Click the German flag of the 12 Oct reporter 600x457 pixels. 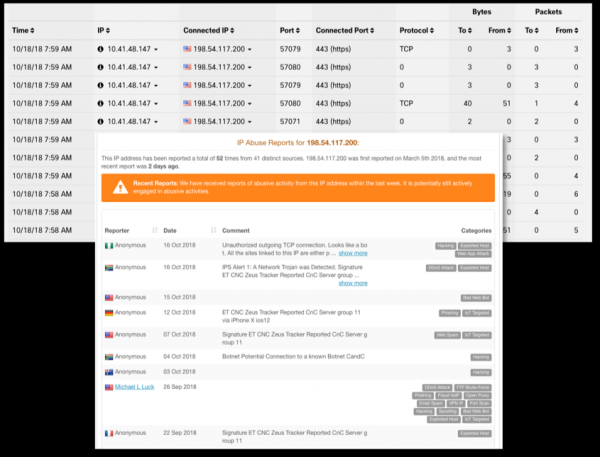pos(109,313)
